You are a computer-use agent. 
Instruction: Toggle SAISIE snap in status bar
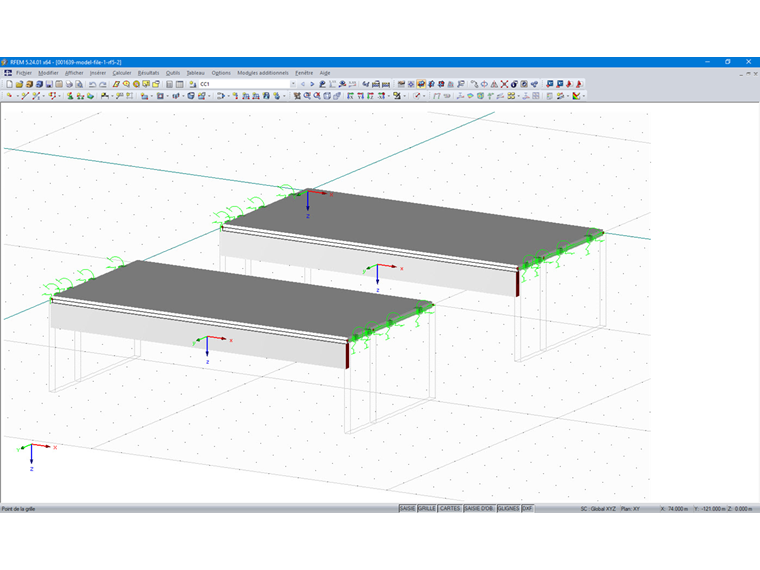click(x=407, y=508)
